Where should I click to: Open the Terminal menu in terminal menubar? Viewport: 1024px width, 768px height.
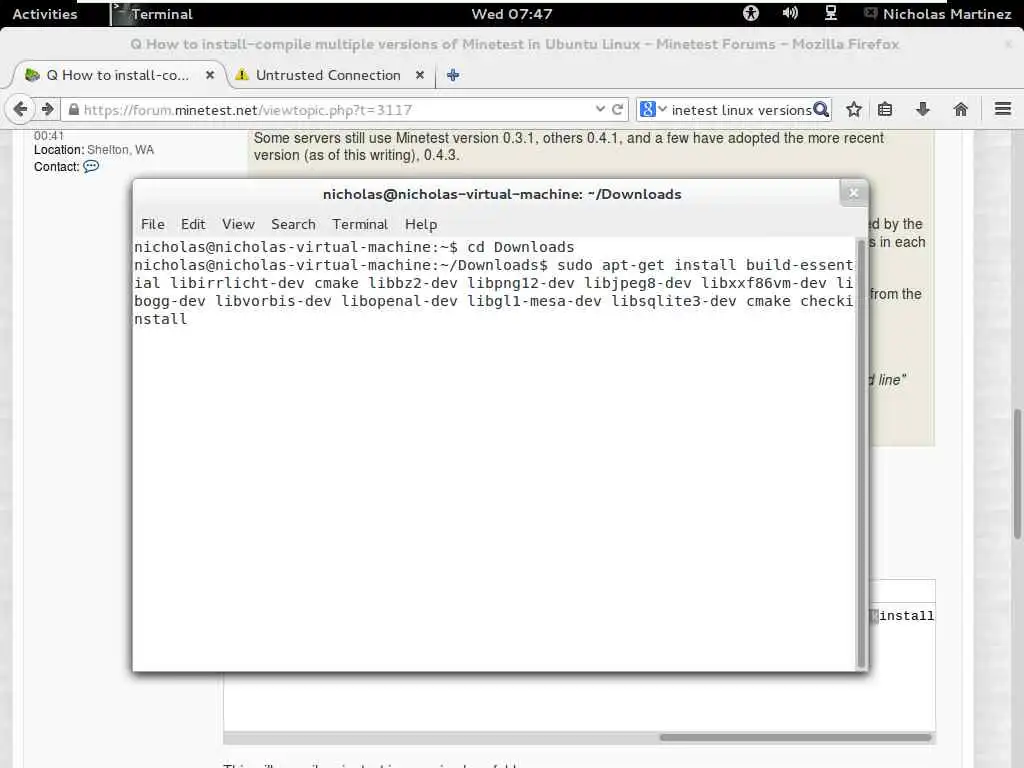click(x=360, y=224)
